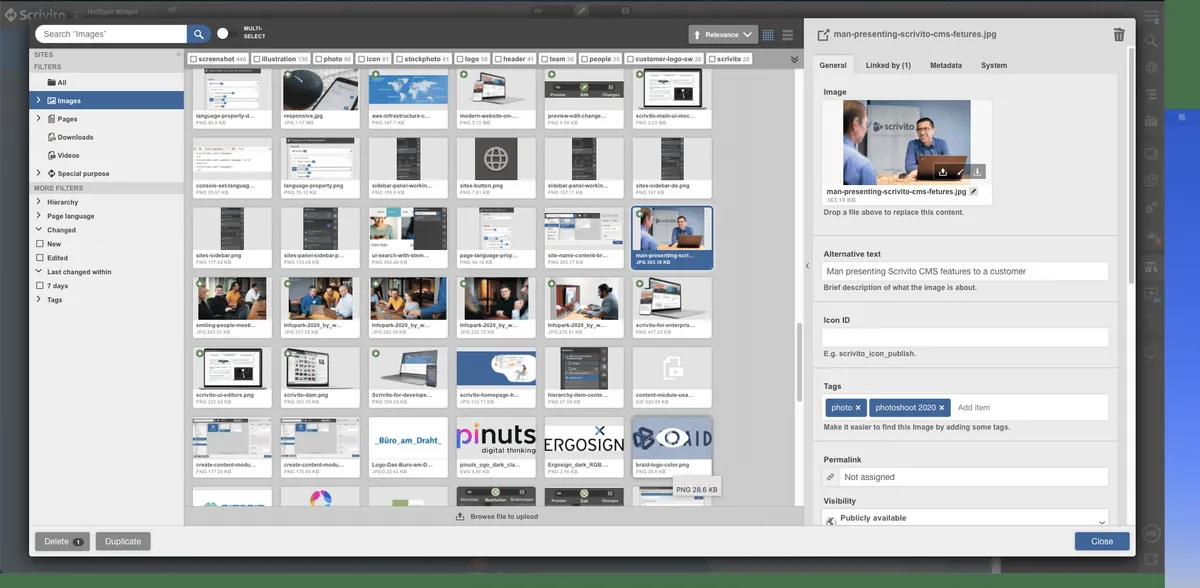The height and width of the screenshot is (588, 1200).
Task: Toggle the Multi-Select switch
Action: (x=222, y=34)
